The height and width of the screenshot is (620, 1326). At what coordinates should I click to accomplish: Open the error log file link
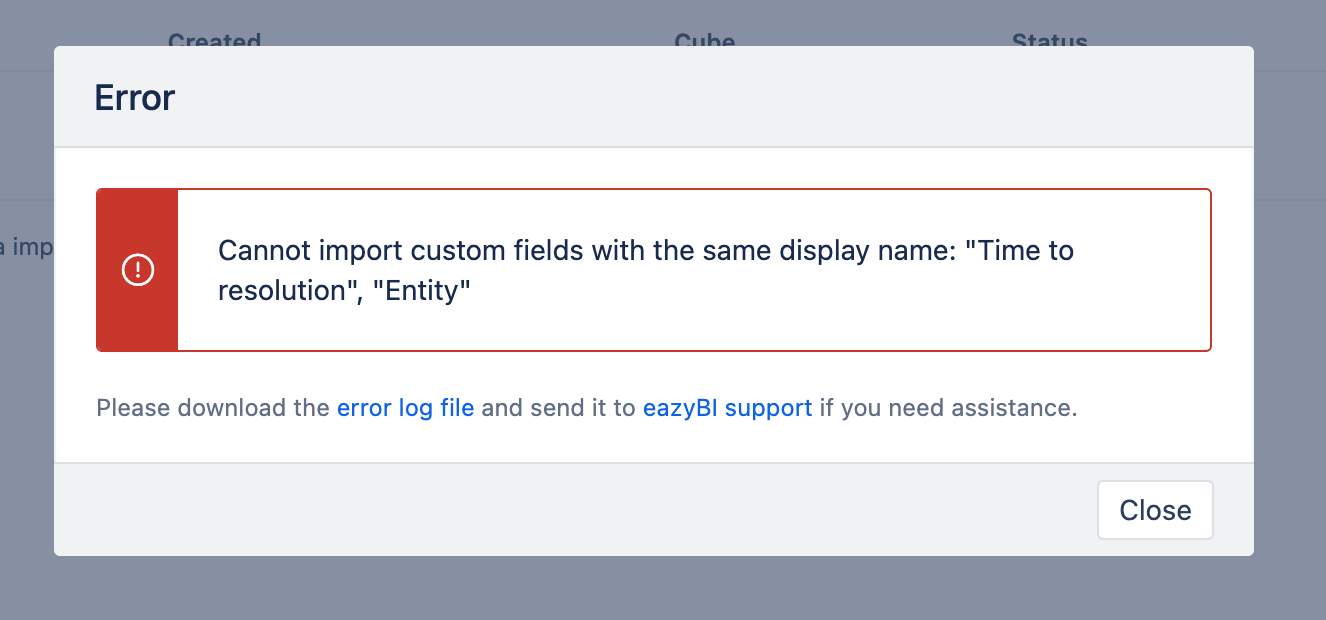click(405, 408)
